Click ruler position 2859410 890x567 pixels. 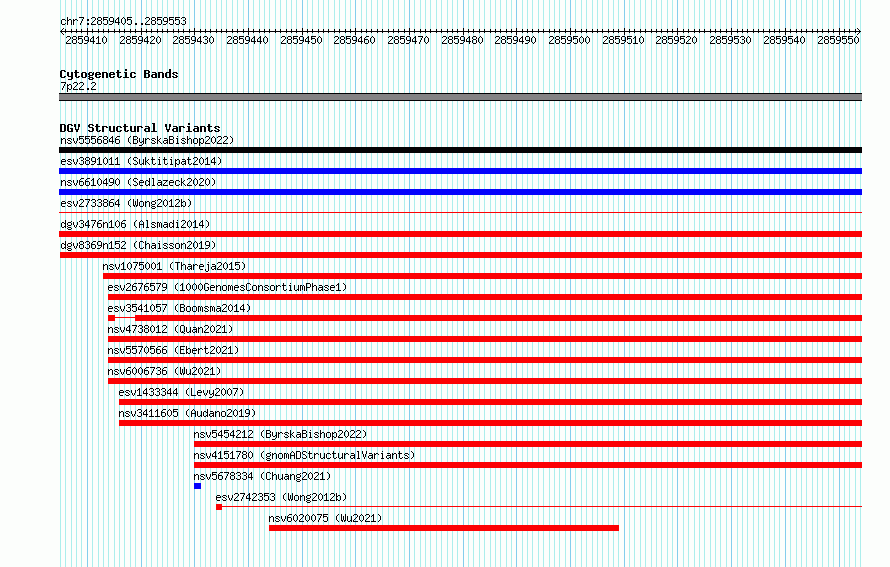86,40
